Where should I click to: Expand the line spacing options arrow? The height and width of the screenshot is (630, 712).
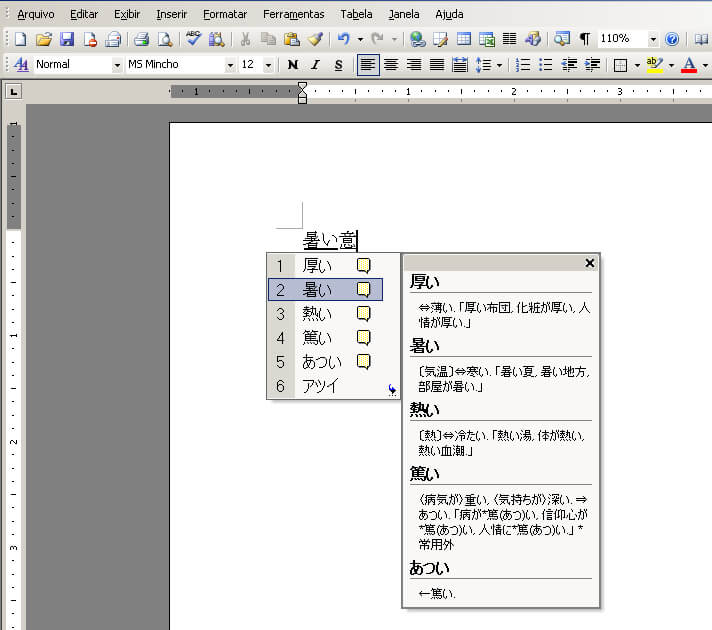(499, 65)
